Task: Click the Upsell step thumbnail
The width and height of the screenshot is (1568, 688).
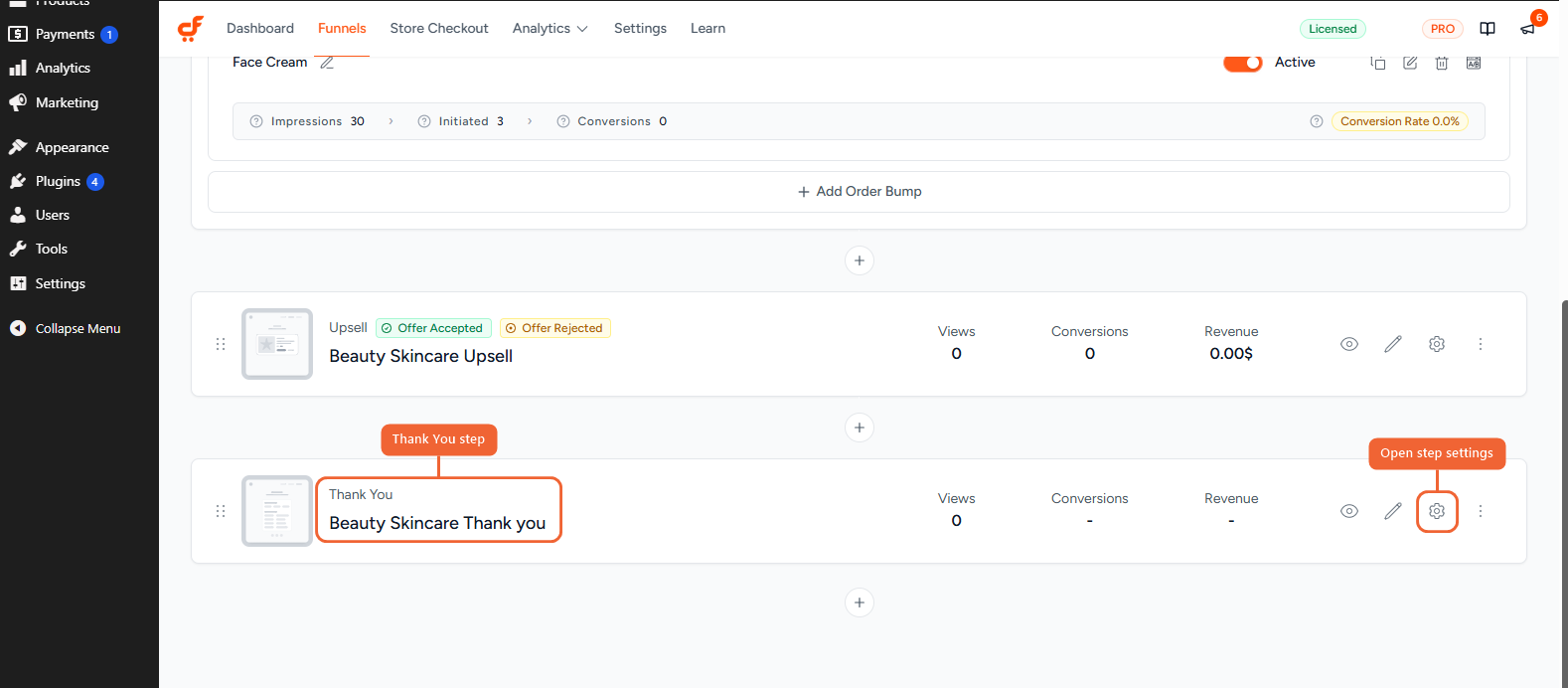Action: point(277,344)
